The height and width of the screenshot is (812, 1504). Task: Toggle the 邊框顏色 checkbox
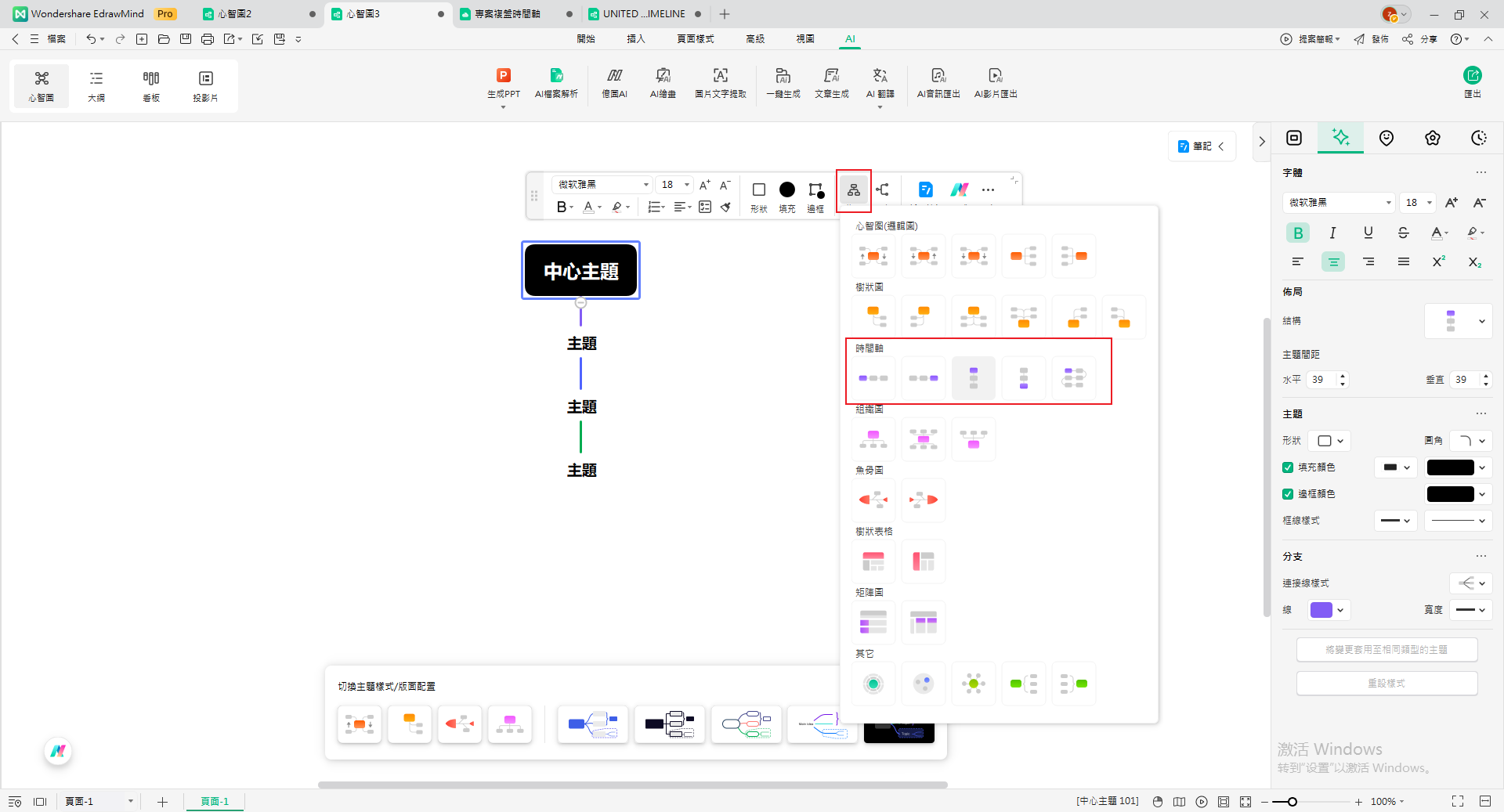pyautogui.click(x=1288, y=494)
